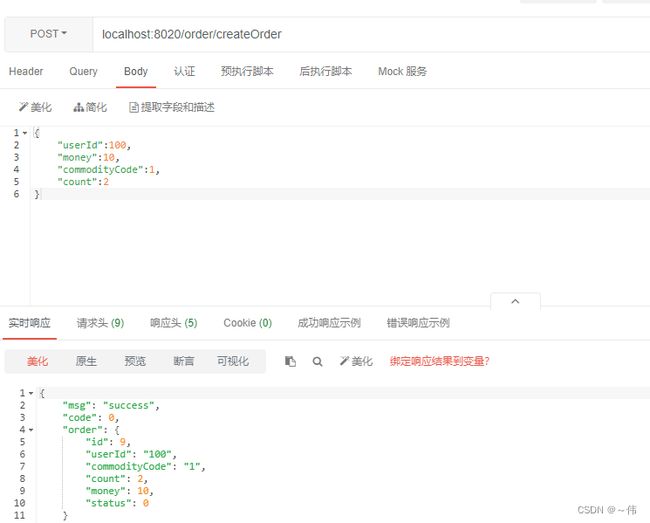Screen dimensions: 650x523
Task: Open the 后执行脚本 tab
Action: tap(326, 71)
